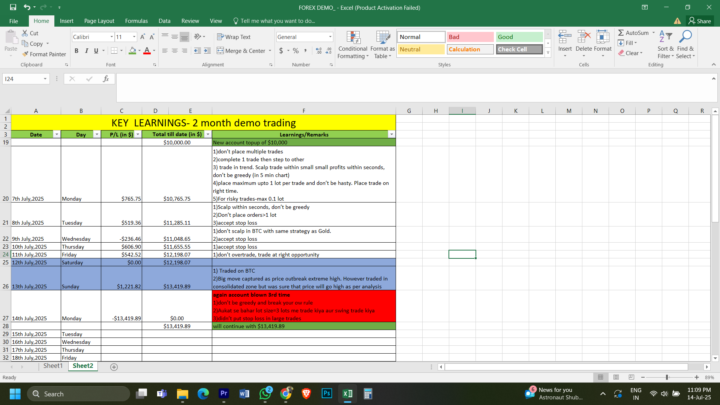Toggle Wrap Text on selected cell
This screenshot has height=405, width=720.
point(234,37)
